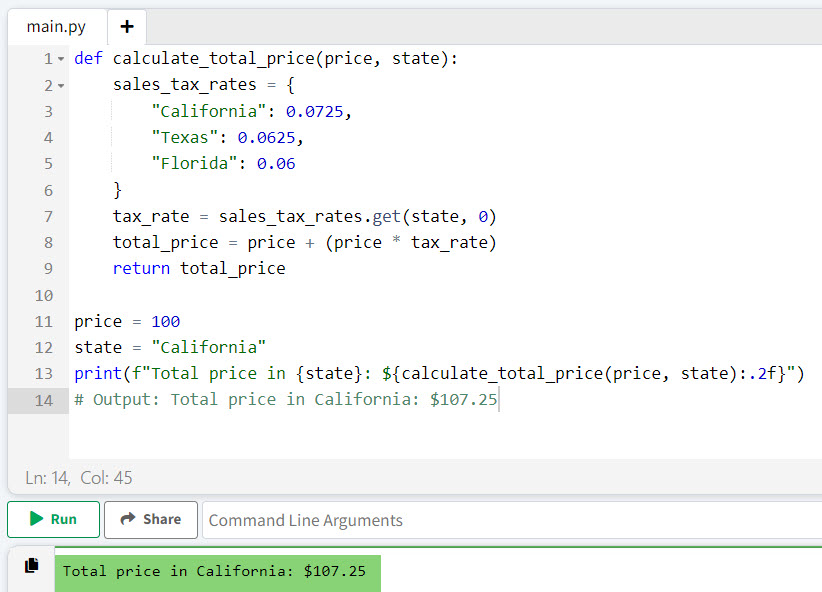Select the main.py tab
The height and width of the screenshot is (592, 822).
tap(56, 27)
